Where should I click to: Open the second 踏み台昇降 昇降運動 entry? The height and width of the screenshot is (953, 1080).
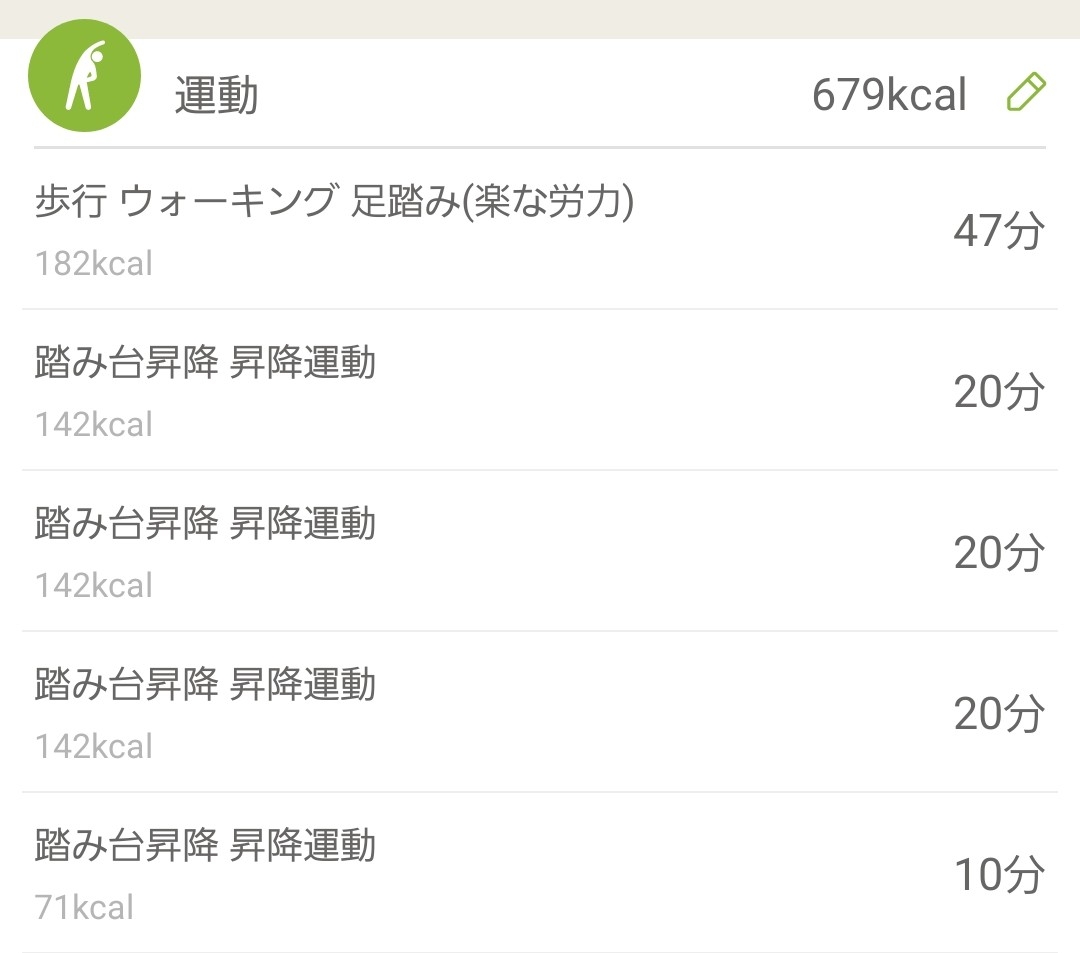click(206, 523)
